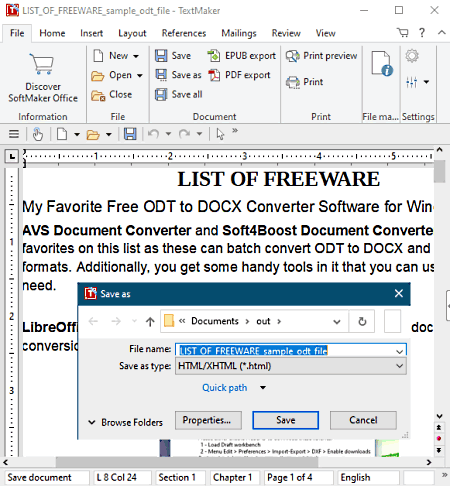The width and height of the screenshot is (450, 486).
Task: Open the help question mark
Action: click(422, 33)
